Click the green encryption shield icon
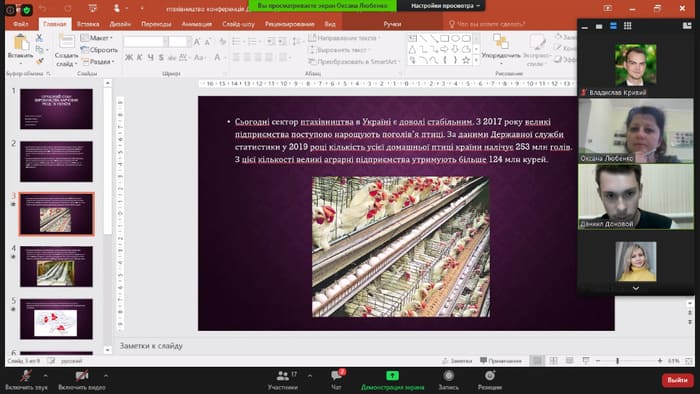The height and width of the screenshot is (394, 700). [x=26, y=10]
